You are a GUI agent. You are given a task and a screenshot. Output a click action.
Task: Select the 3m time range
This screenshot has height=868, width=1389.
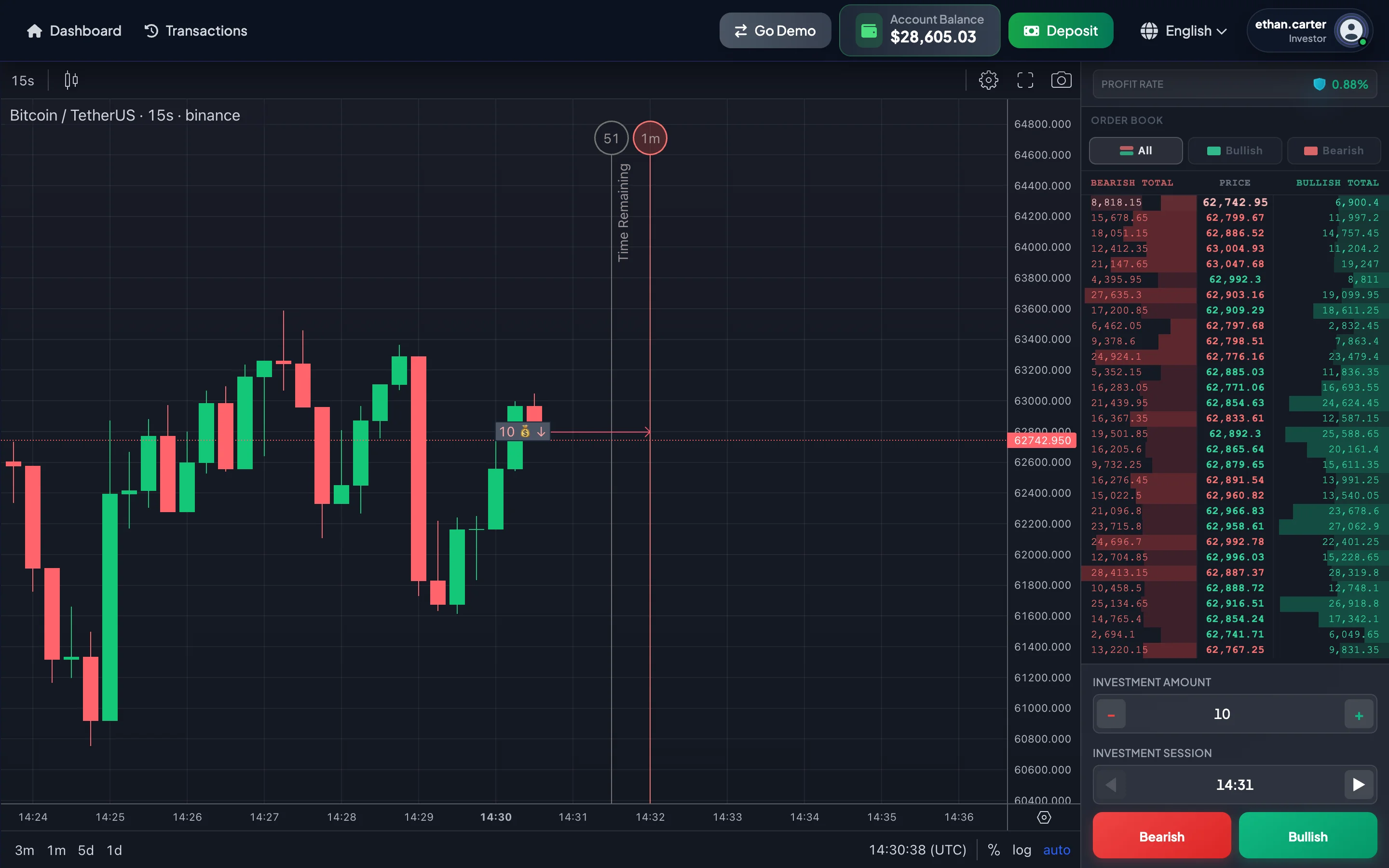tap(25, 850)
